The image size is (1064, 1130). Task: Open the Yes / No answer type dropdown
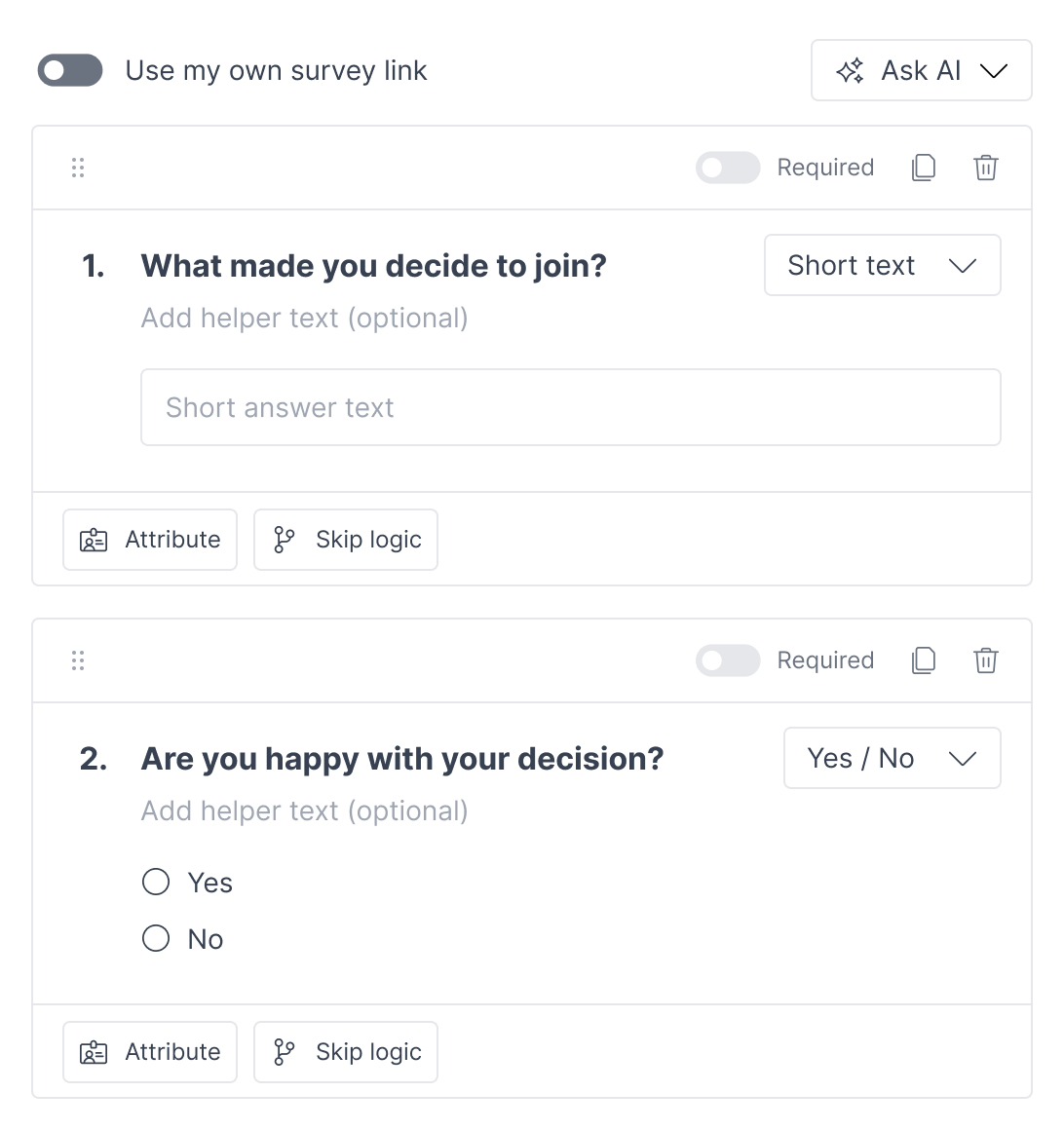[x=892, y=757]
